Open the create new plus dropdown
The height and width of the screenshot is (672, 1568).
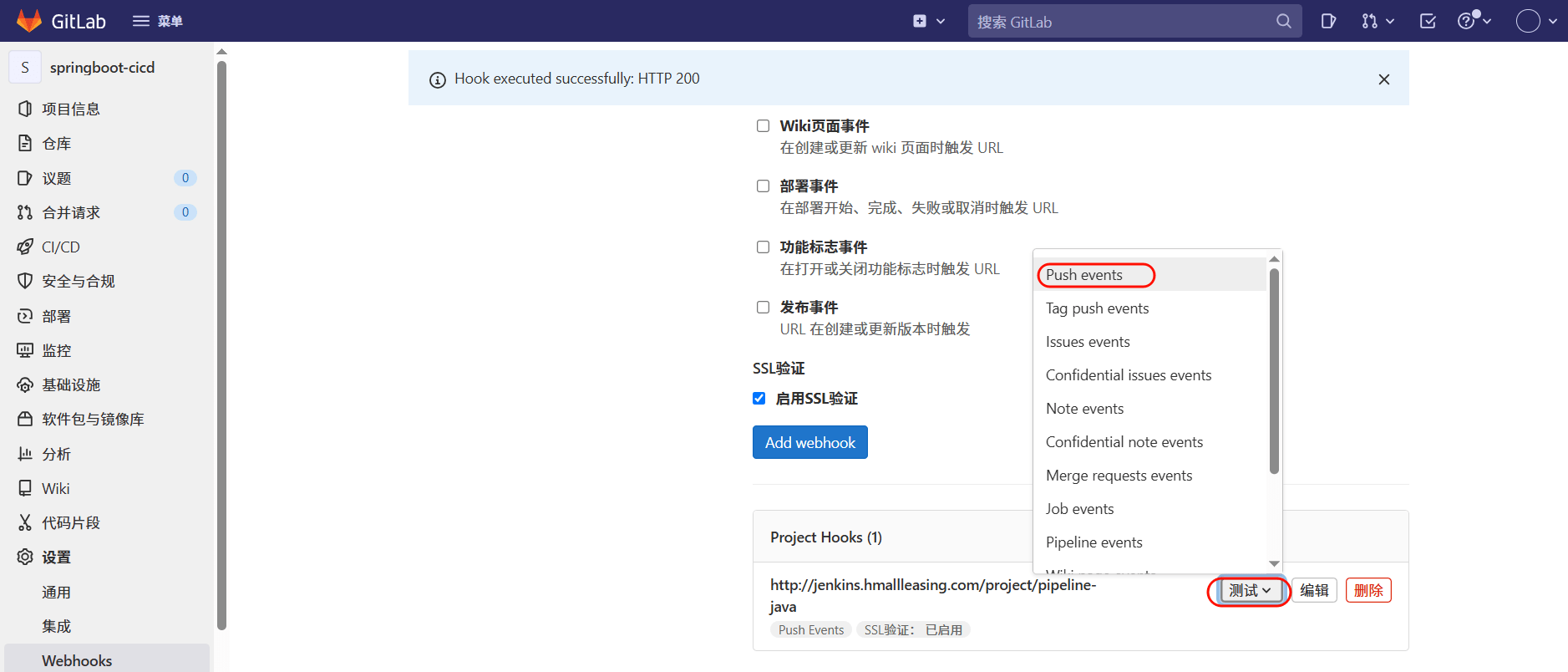click(x=928, y=21)
